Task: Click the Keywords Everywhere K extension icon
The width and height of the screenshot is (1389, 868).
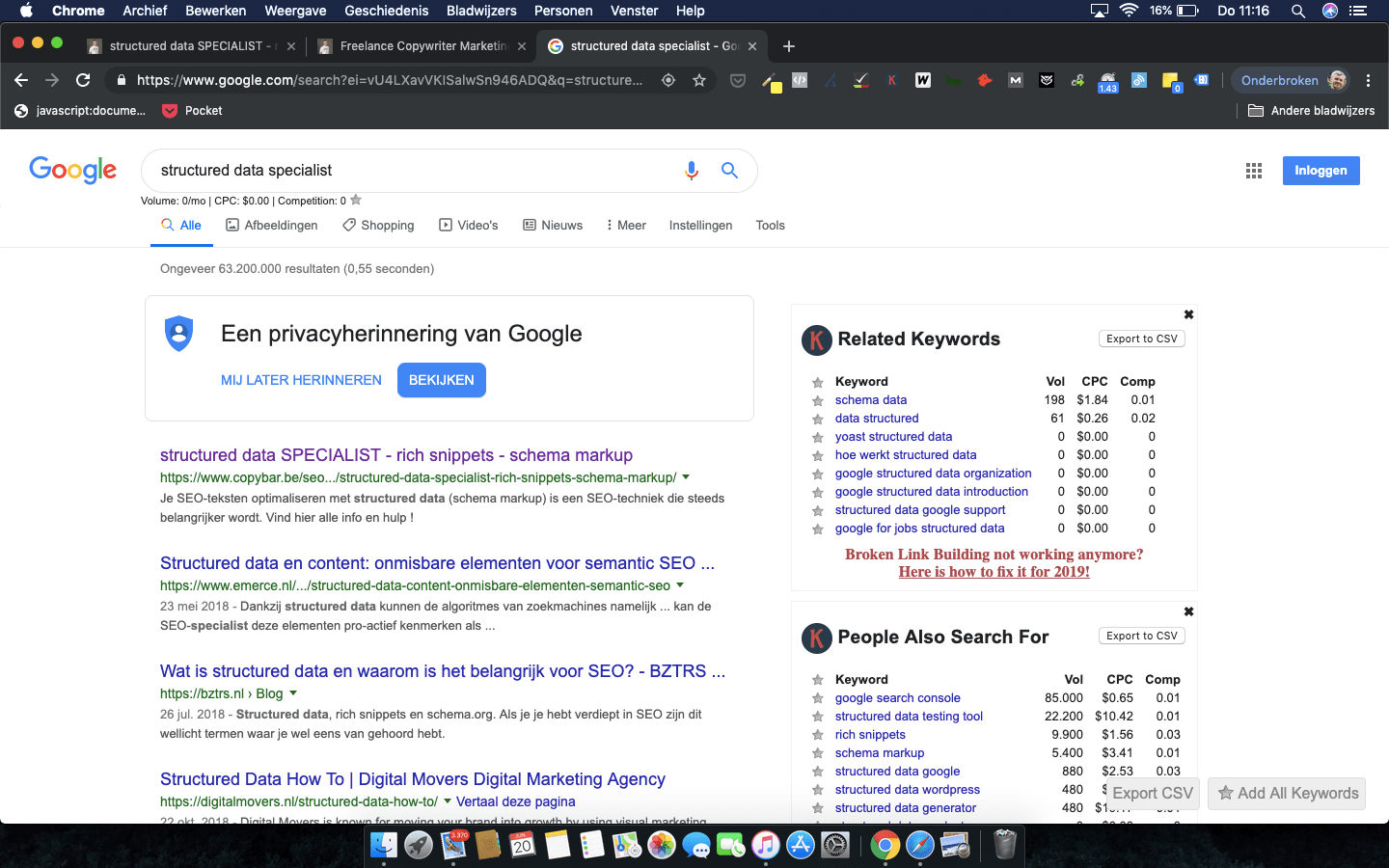Action: (892, 80)
